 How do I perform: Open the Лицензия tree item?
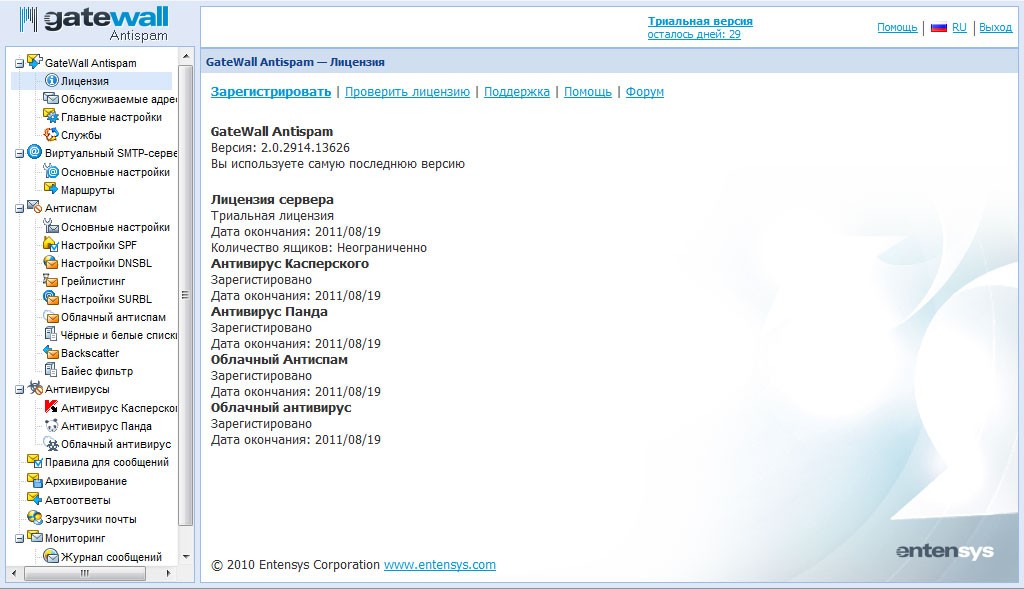[x=85, y=81]
